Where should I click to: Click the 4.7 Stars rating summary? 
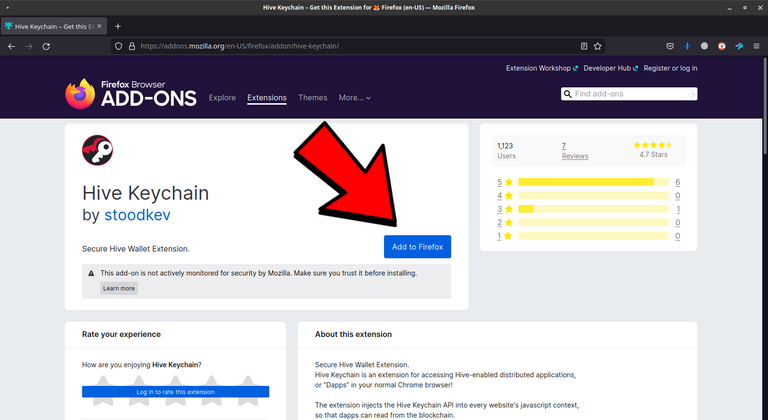pyautogui.click(x=653, y=149)
